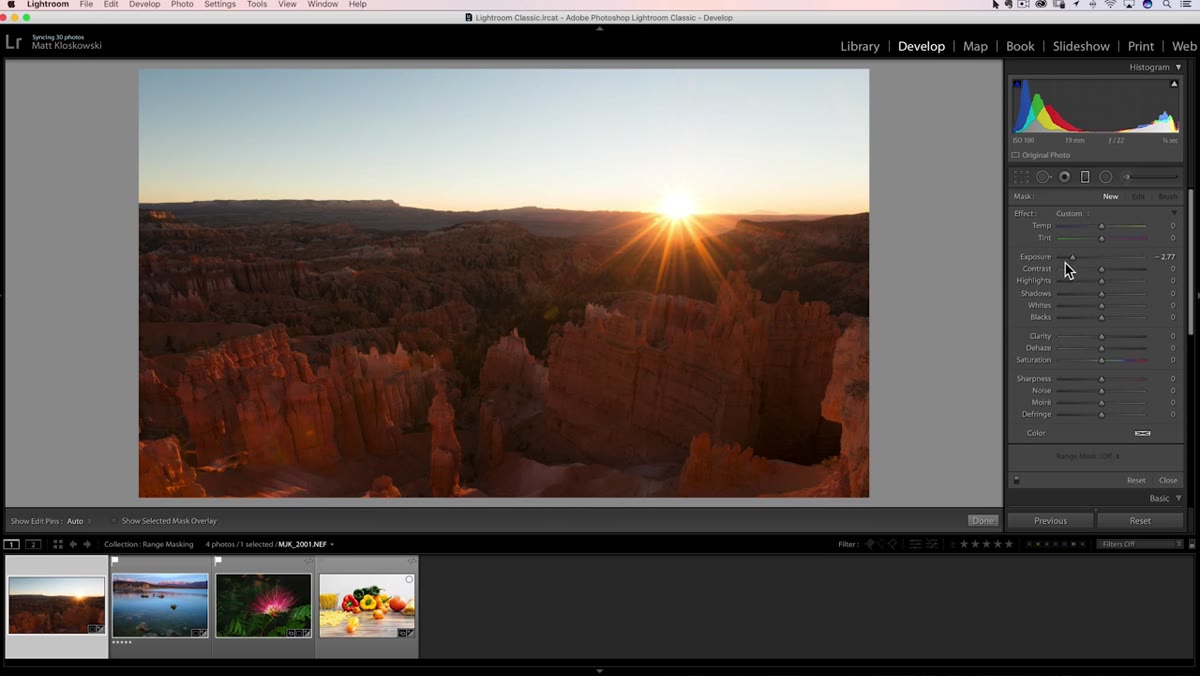Switch to the Slideshow module
This screenshot has width=1200, height=676.
(x=1081, y=46)
